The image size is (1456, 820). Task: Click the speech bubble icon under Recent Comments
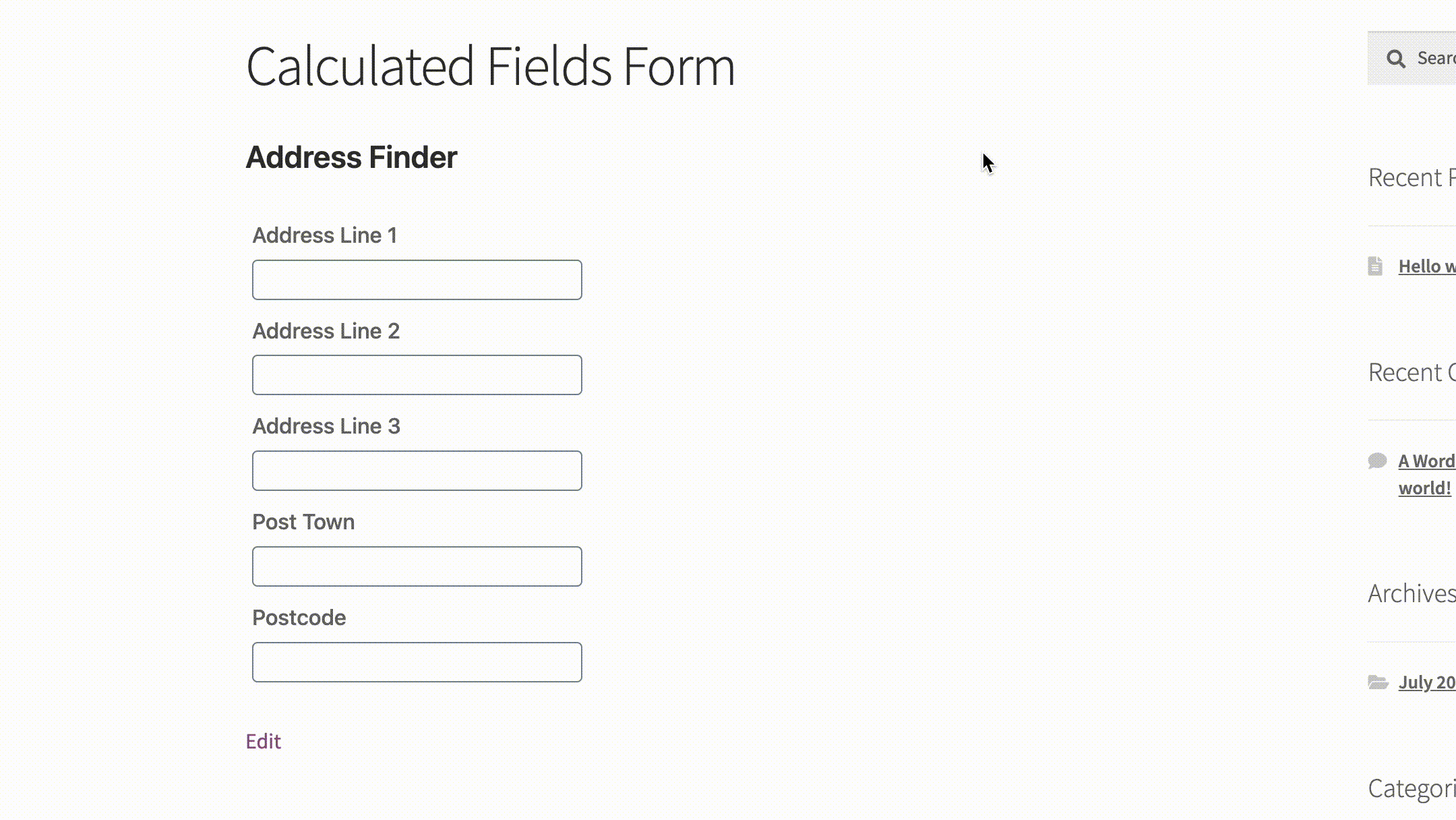click(1377, 461)
